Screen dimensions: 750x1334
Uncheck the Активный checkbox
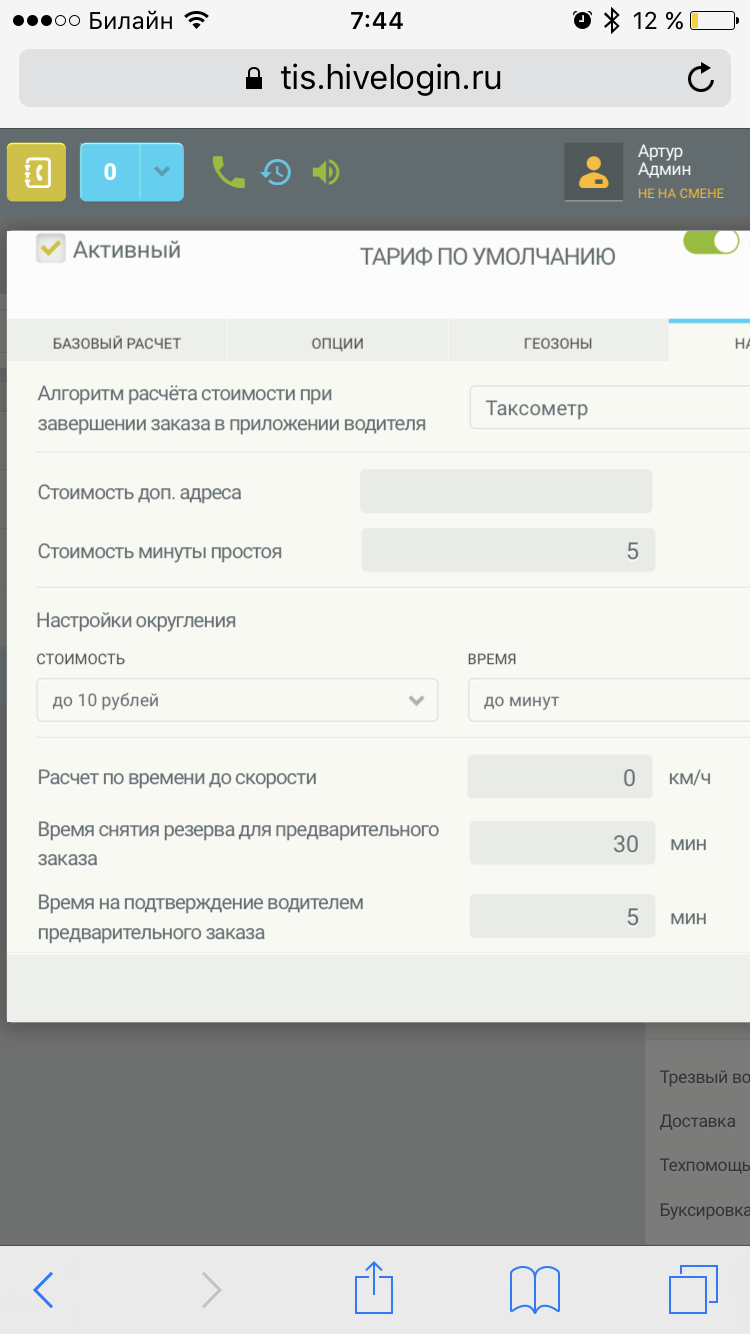pos(51,249)
